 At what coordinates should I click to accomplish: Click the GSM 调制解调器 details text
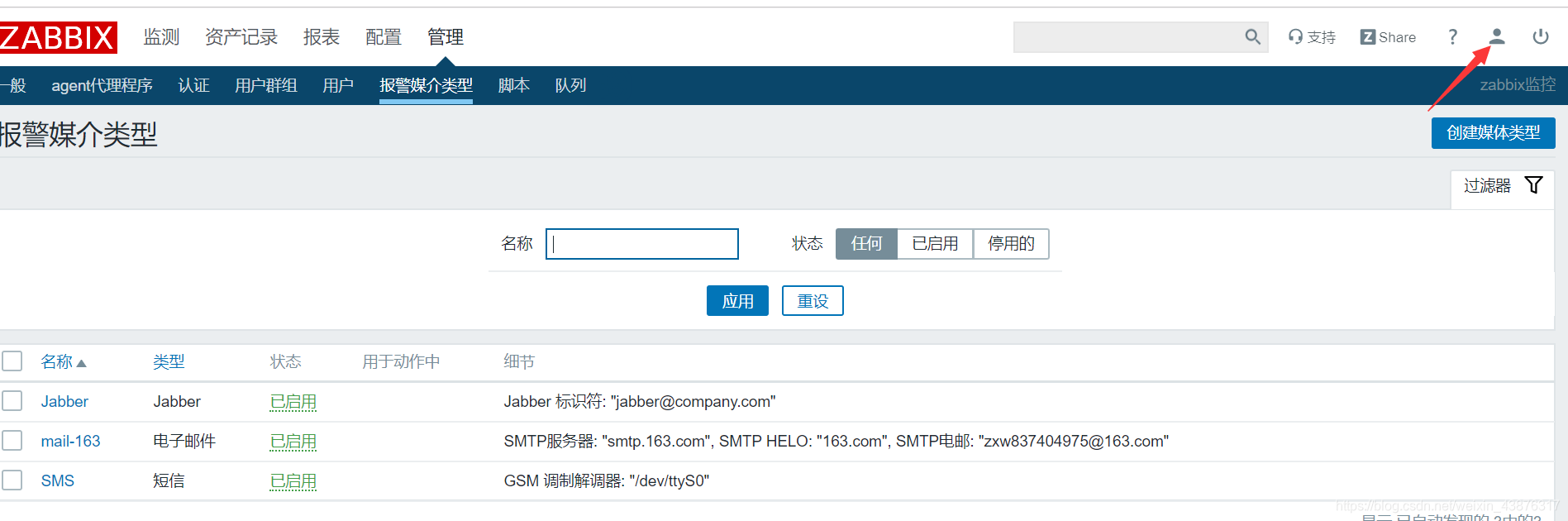pyautogui.click(x=607, y=480)
